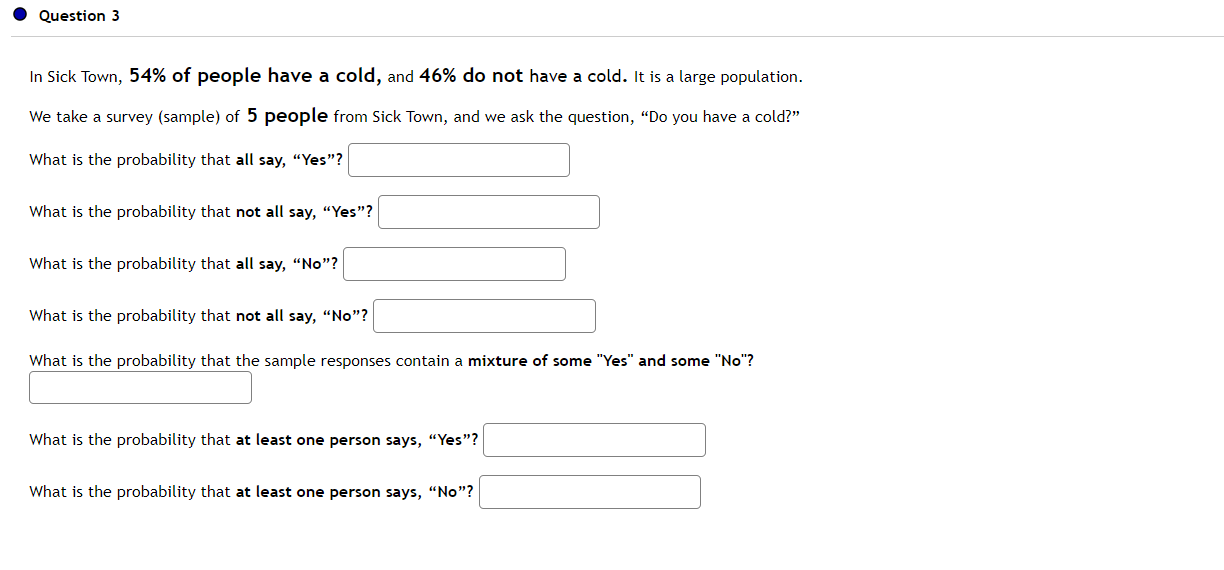Click the bold phrase all say, No in third question
Image resolution: width=1224 pixels, height=570 pixels.
[x=287, y=264]
